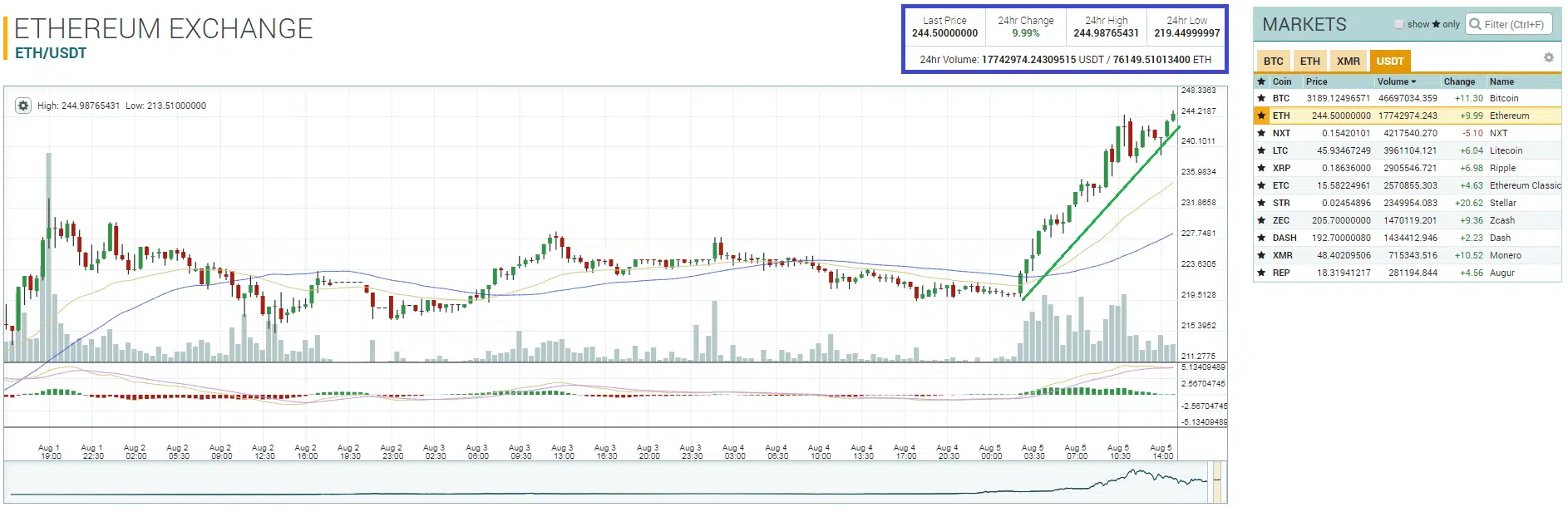Open the Zcash market row

click(1408, 220)
